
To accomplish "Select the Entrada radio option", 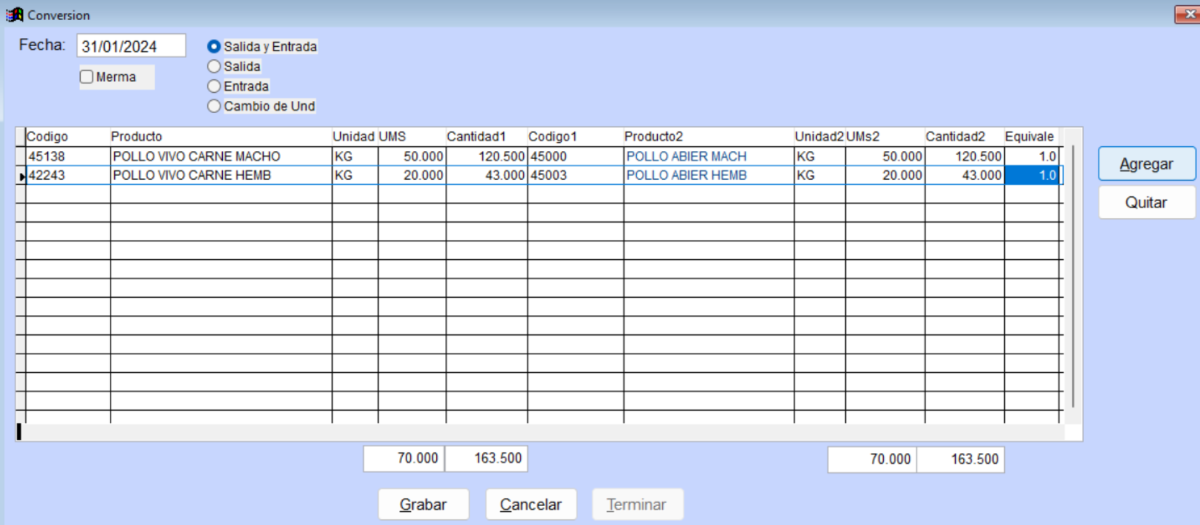I will [213, 86].
